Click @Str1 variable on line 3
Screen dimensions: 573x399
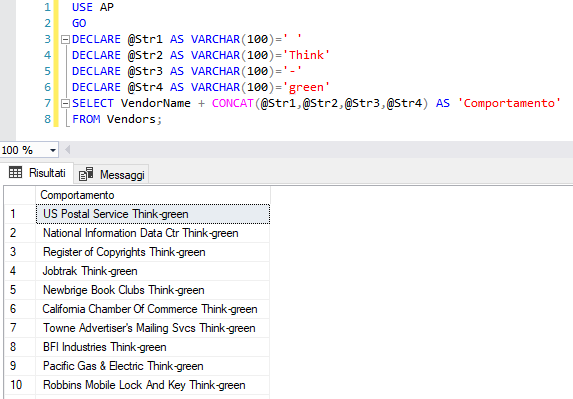[145, 39]
